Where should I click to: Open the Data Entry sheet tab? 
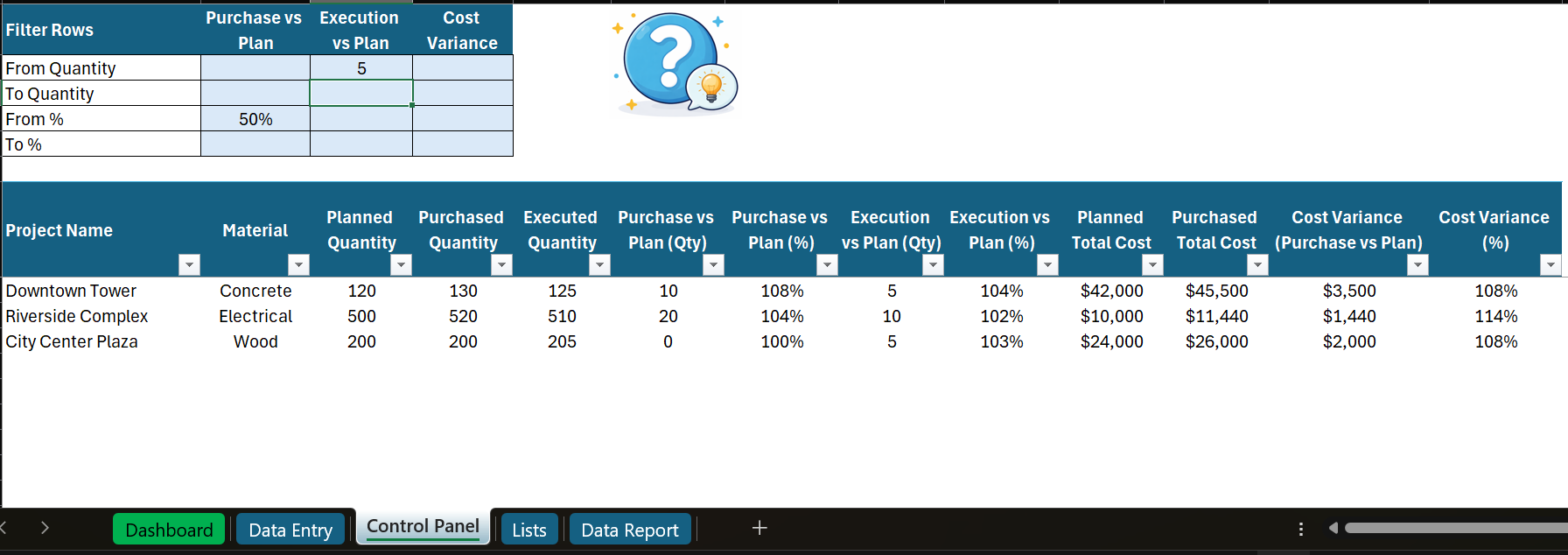(290, 530)
